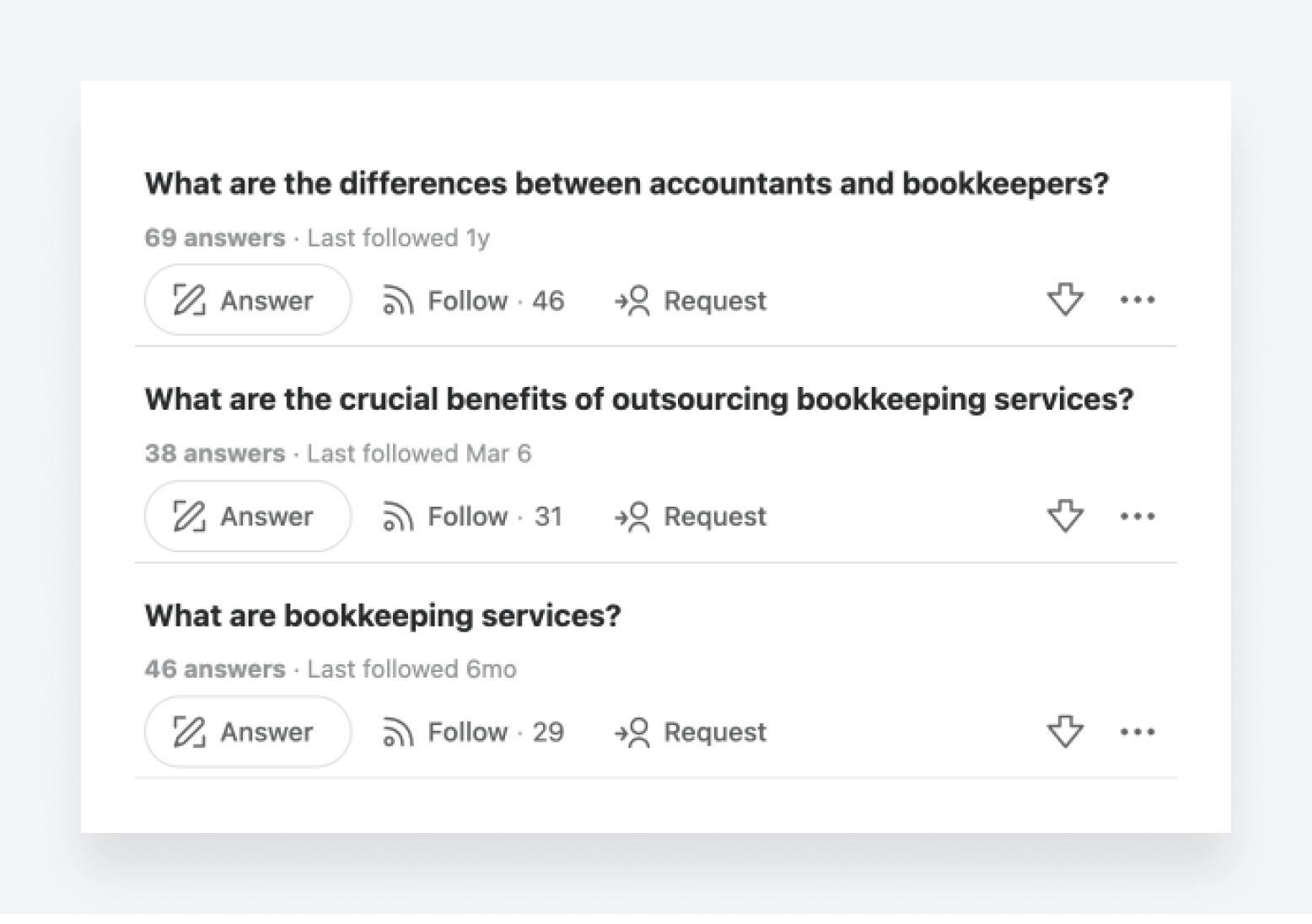Answer the 'What are bookkeeping services?' question
The height and width of the screenshot is (924, 1312).
[x=247, y=732]
